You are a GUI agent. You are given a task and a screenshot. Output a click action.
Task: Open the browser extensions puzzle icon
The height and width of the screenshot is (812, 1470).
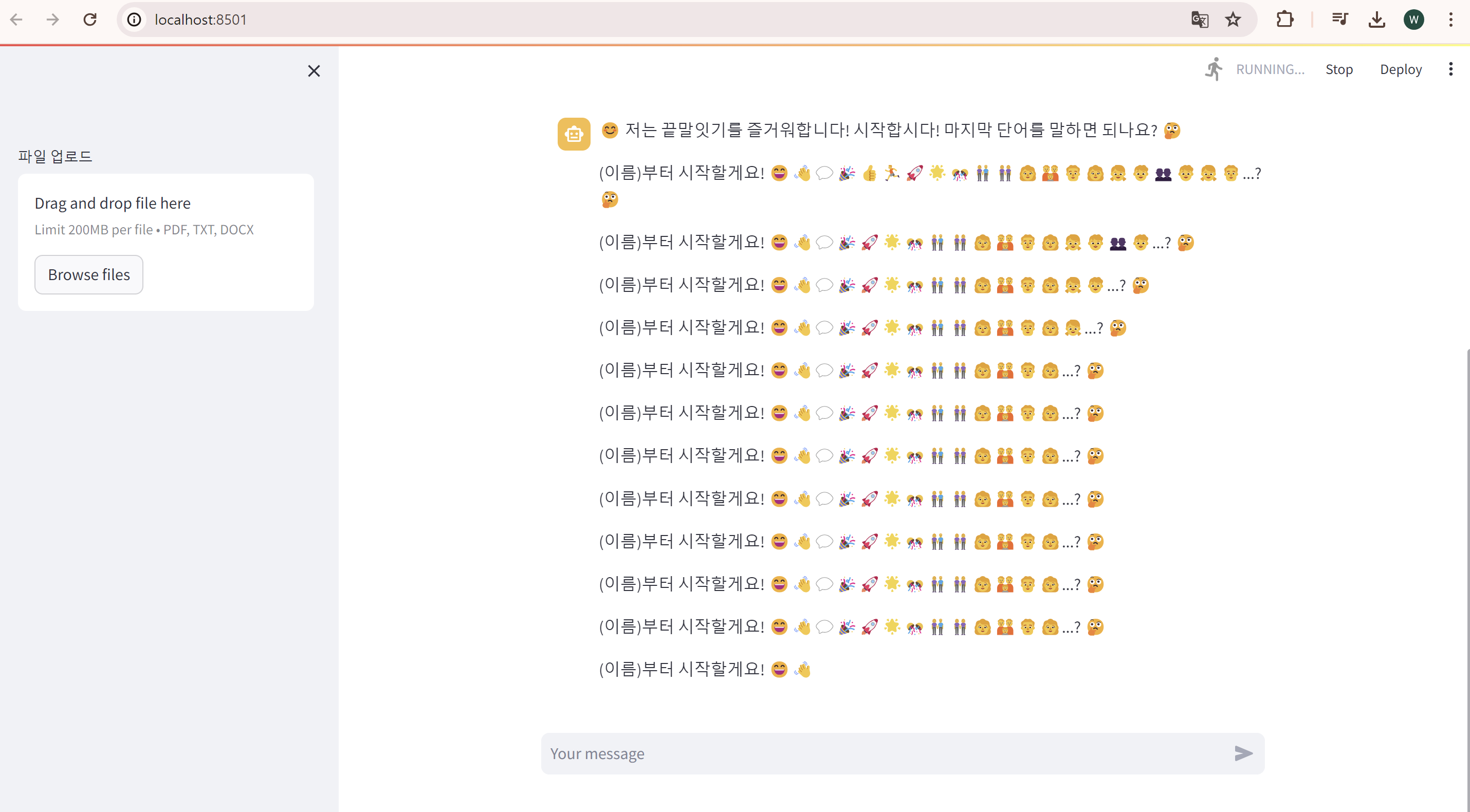click(x=1284, y=20)
